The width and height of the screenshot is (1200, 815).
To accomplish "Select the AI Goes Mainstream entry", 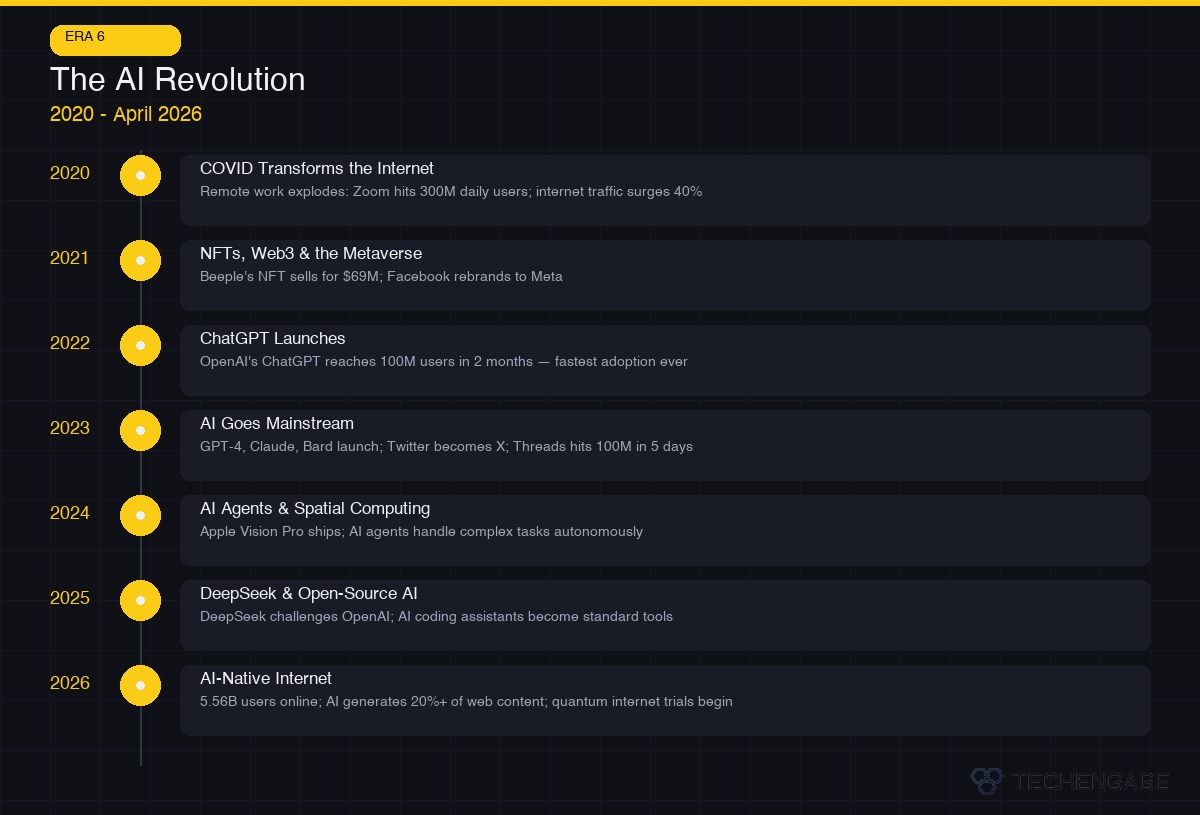I will (665, 445).
